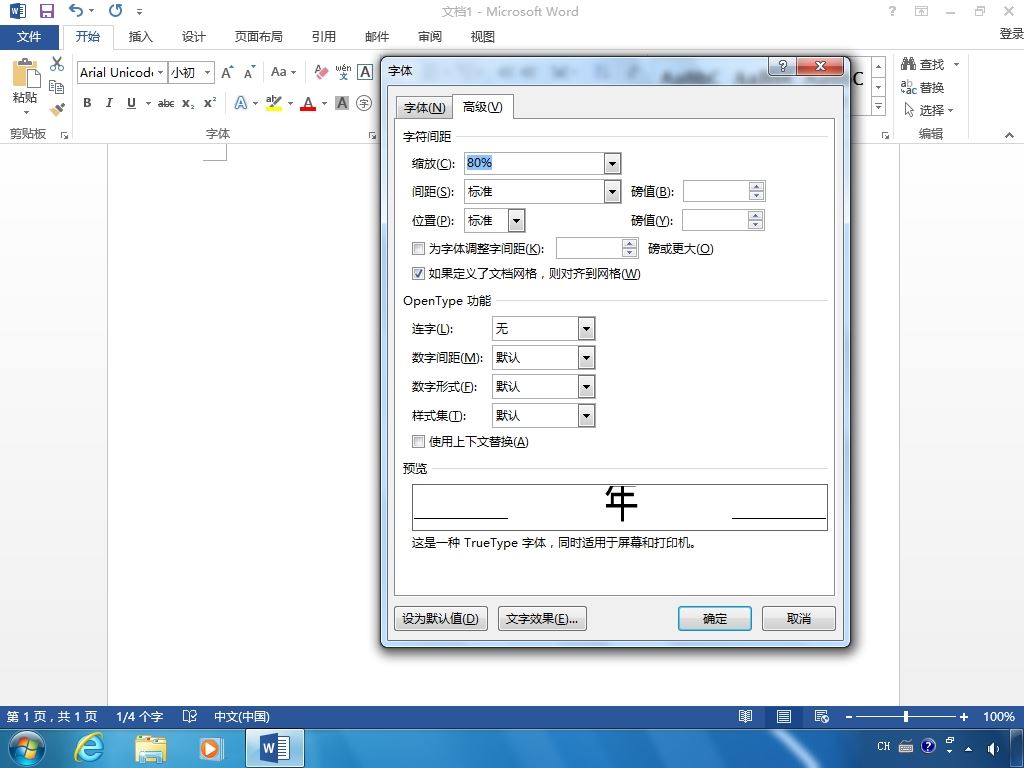Toggle Bold formatting
This screenshot has height=768, width=1024.
coord(87,103)
